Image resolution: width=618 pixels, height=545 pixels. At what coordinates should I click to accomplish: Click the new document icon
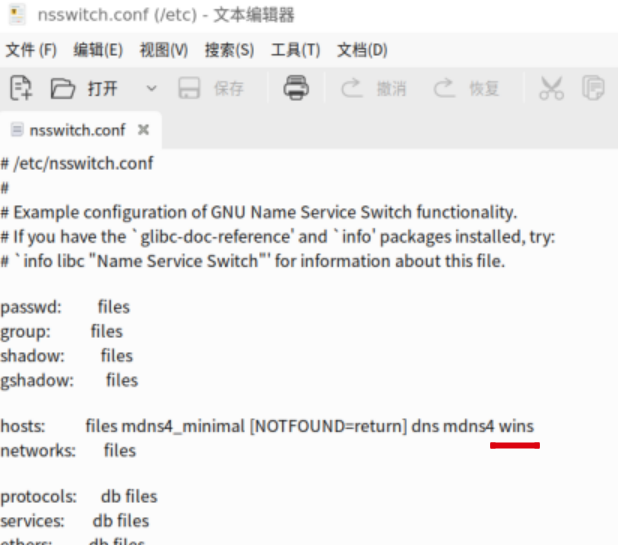click(21, 89)
